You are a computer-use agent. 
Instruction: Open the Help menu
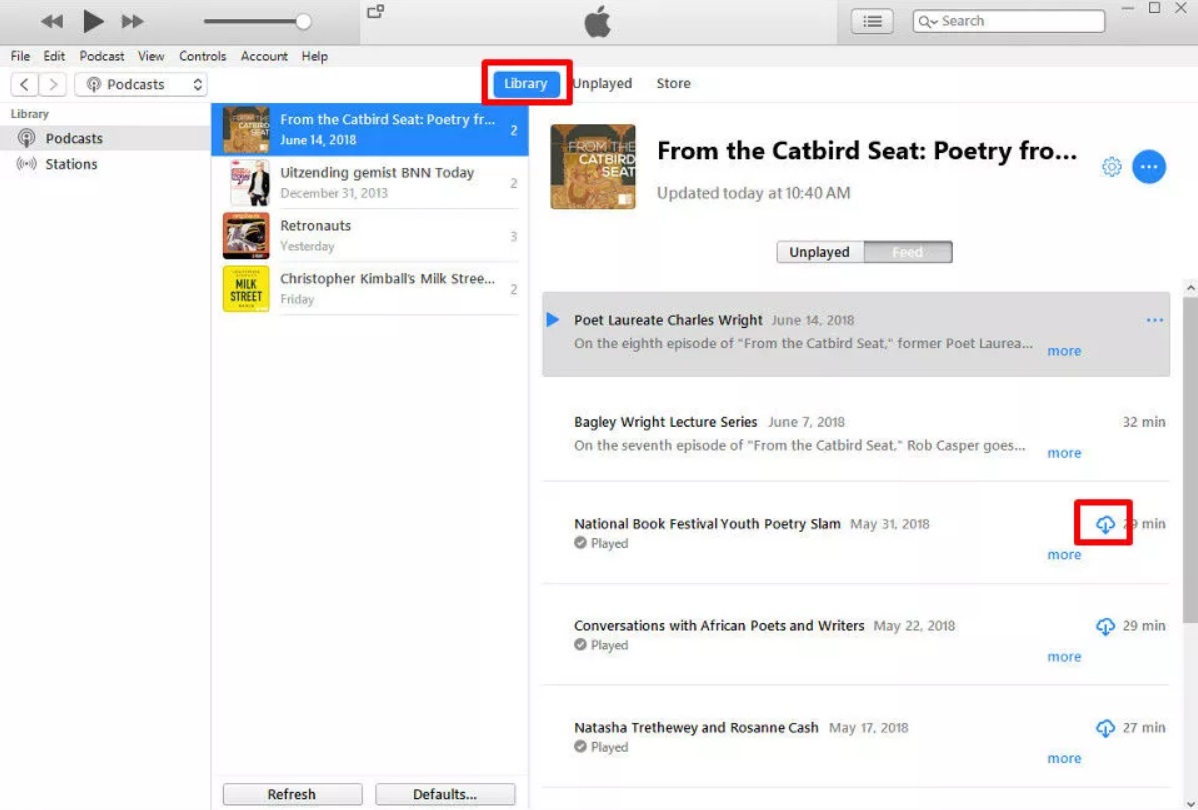click(314, 56)
